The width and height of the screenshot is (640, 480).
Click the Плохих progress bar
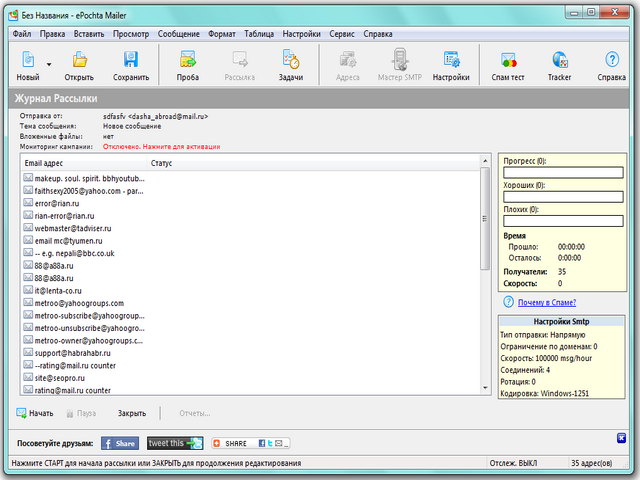563,221
